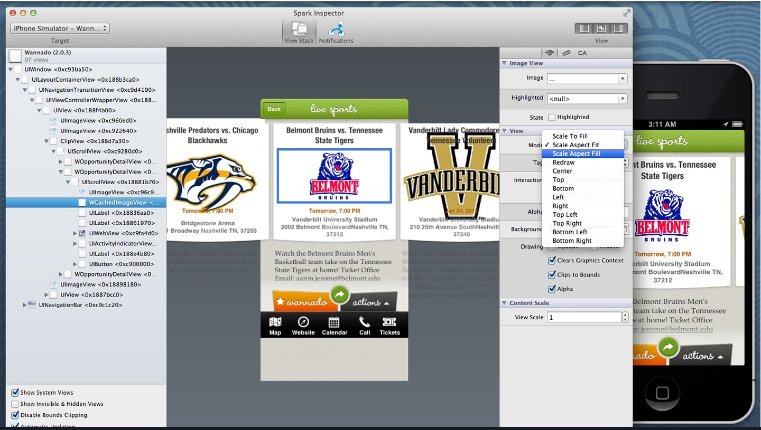Screen dimensions: 761x430
Task: Toggle visibility checkbox of WCachedImageView row
Action: click(82, 202)
